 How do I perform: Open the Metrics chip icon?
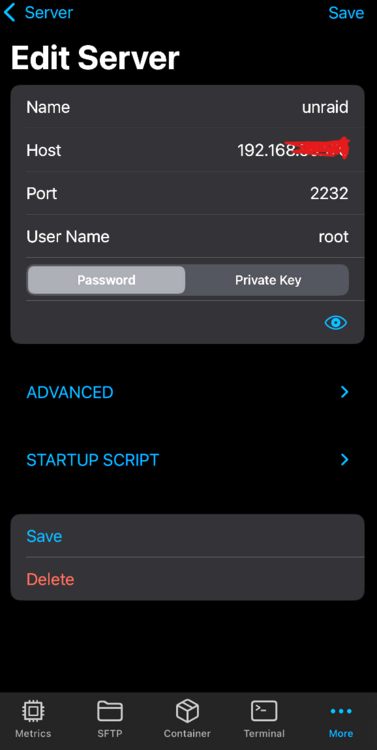click(x=33, y=711)
